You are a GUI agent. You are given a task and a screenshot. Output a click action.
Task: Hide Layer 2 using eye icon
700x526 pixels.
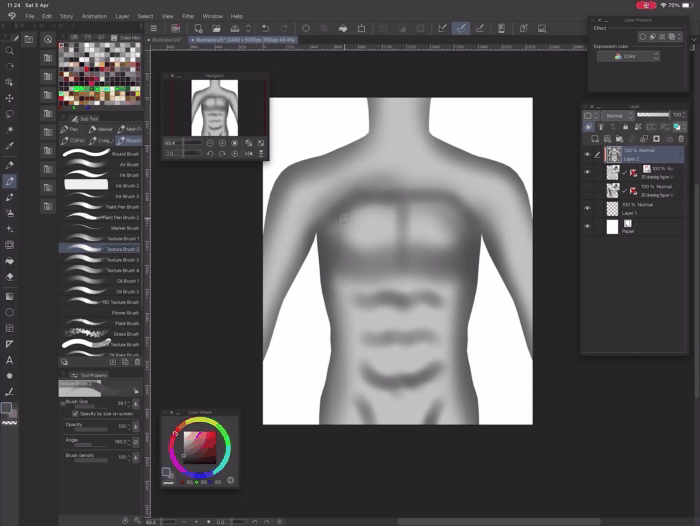tap(587, 154)
